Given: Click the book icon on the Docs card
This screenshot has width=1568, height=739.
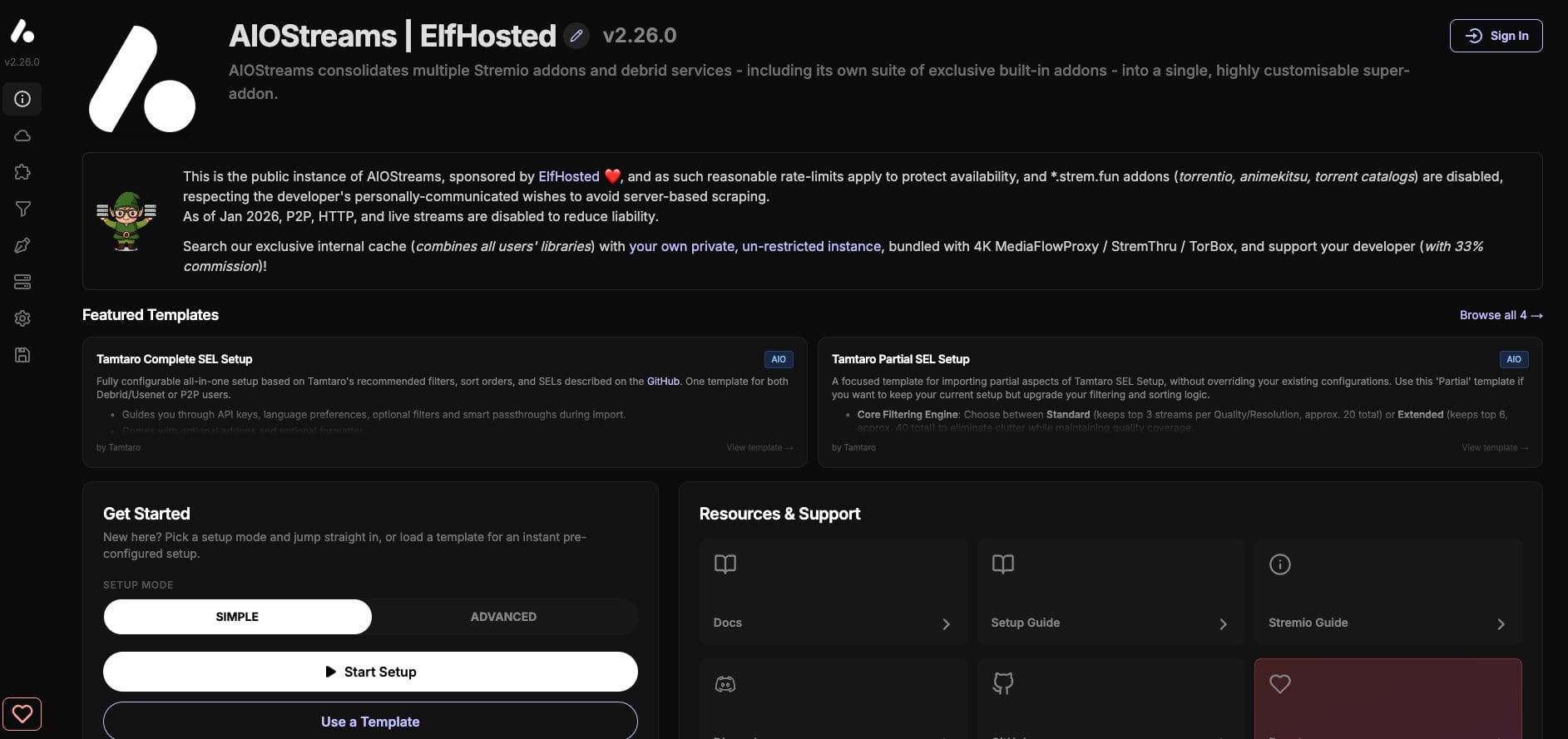Looking at the screenshot, I should point(725,564).
